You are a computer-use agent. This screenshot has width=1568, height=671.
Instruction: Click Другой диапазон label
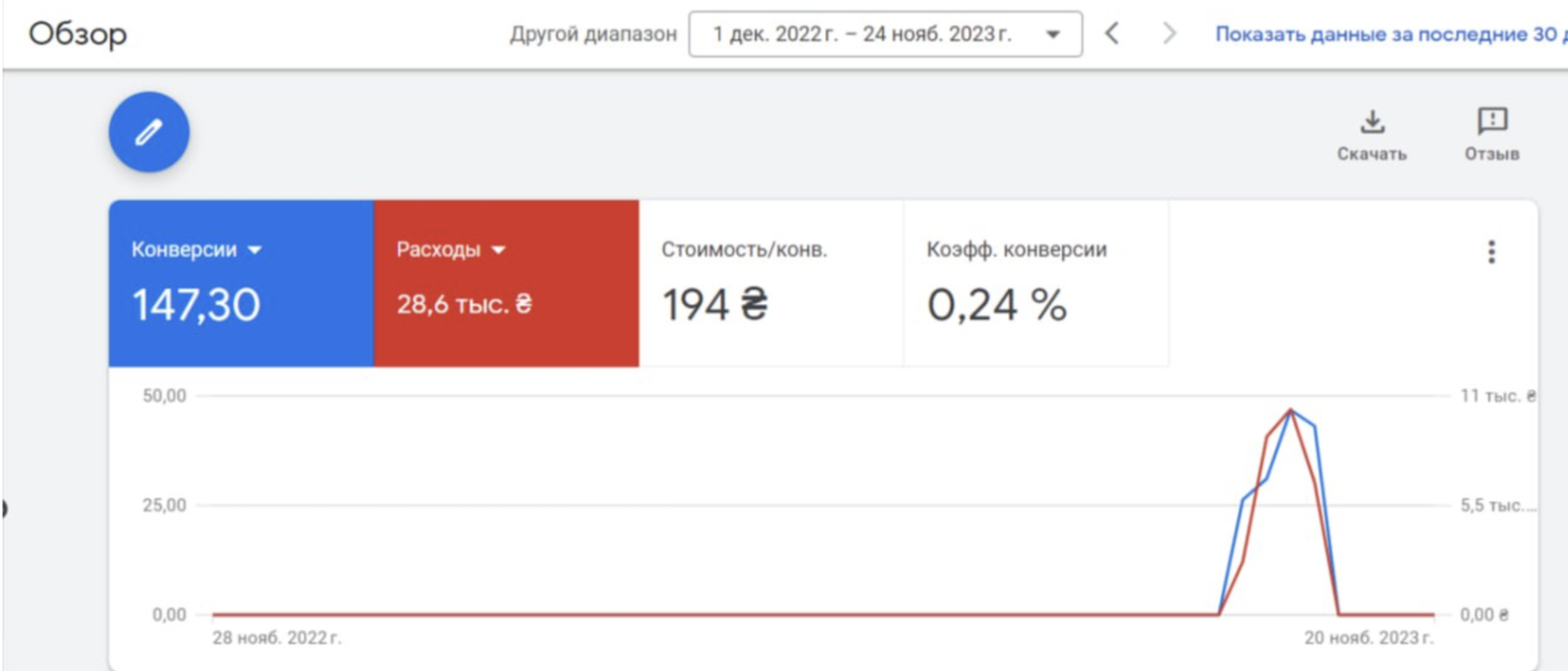coord(594,35)
